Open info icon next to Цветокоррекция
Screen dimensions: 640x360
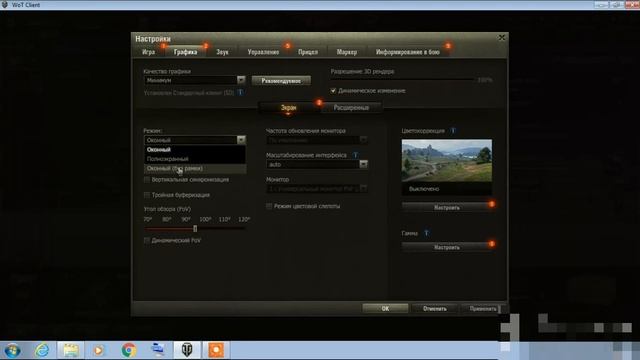[453, 131]
